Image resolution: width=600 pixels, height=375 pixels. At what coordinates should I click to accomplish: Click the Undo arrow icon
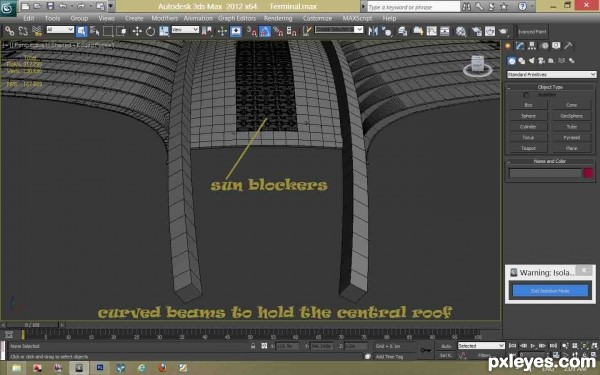tap(63, 6)
